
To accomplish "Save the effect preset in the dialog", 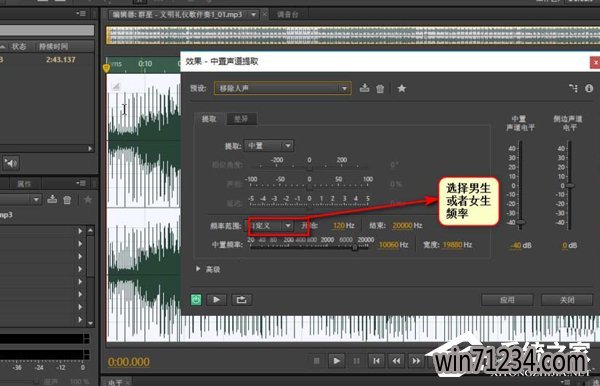I will 364,88.
